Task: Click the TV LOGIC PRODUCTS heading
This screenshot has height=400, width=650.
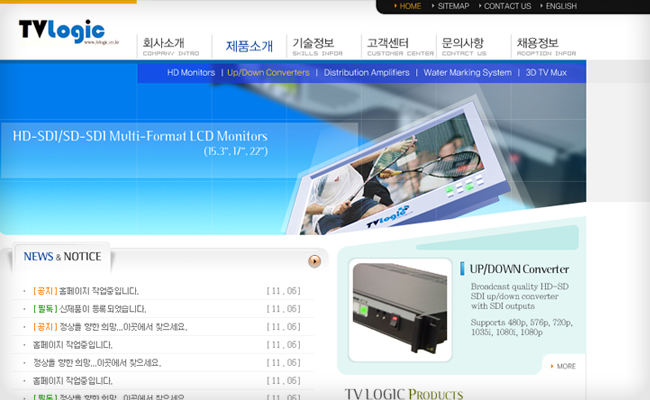Action: click(404, 393)
